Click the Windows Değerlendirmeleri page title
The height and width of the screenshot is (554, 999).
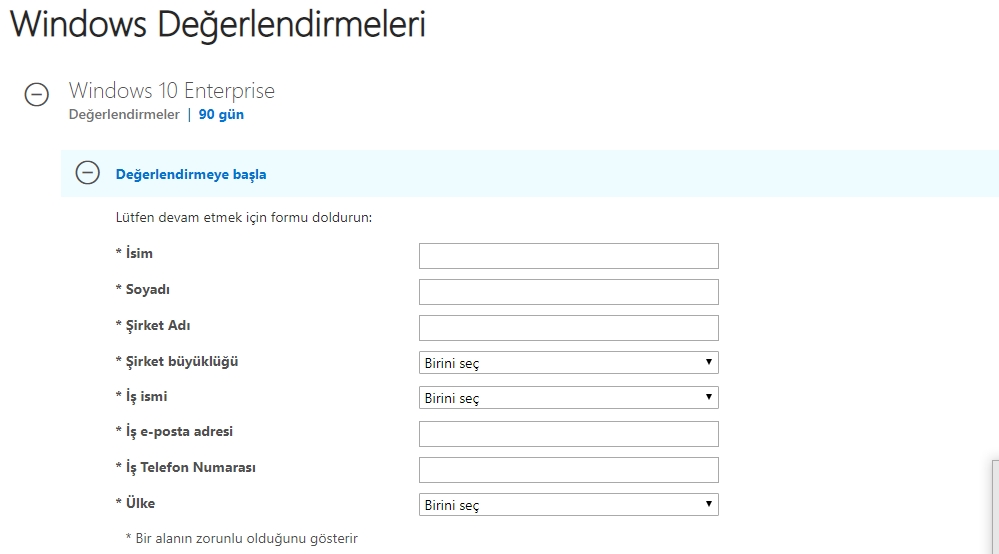[217, 25]
